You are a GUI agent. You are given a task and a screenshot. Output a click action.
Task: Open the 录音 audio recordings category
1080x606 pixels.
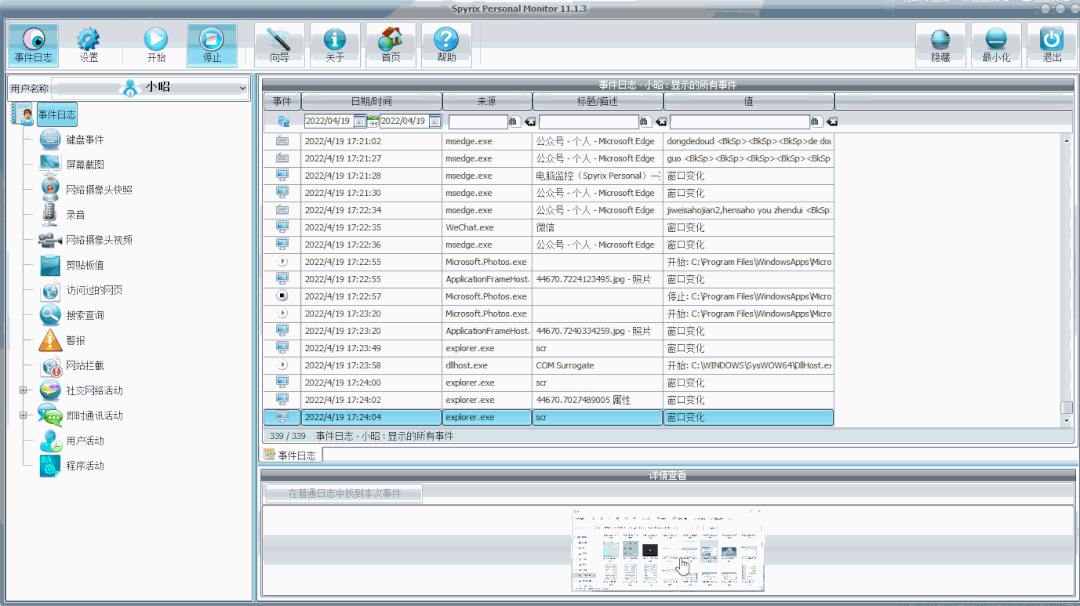75,215
